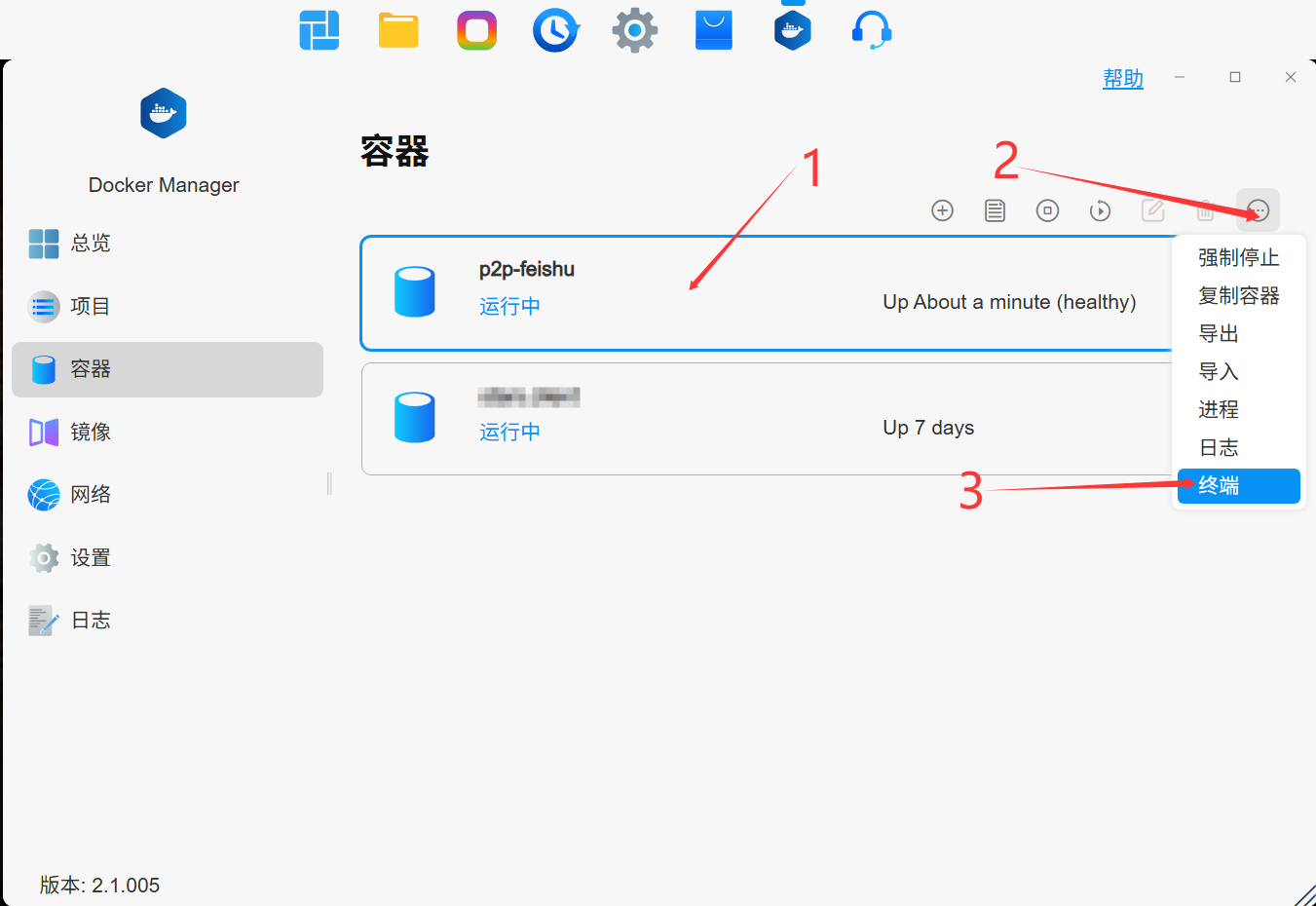Screen dimensions: 1316x906
Task: Open the desktop dashboard icon in top dock
Action: (x=320, y=30)
